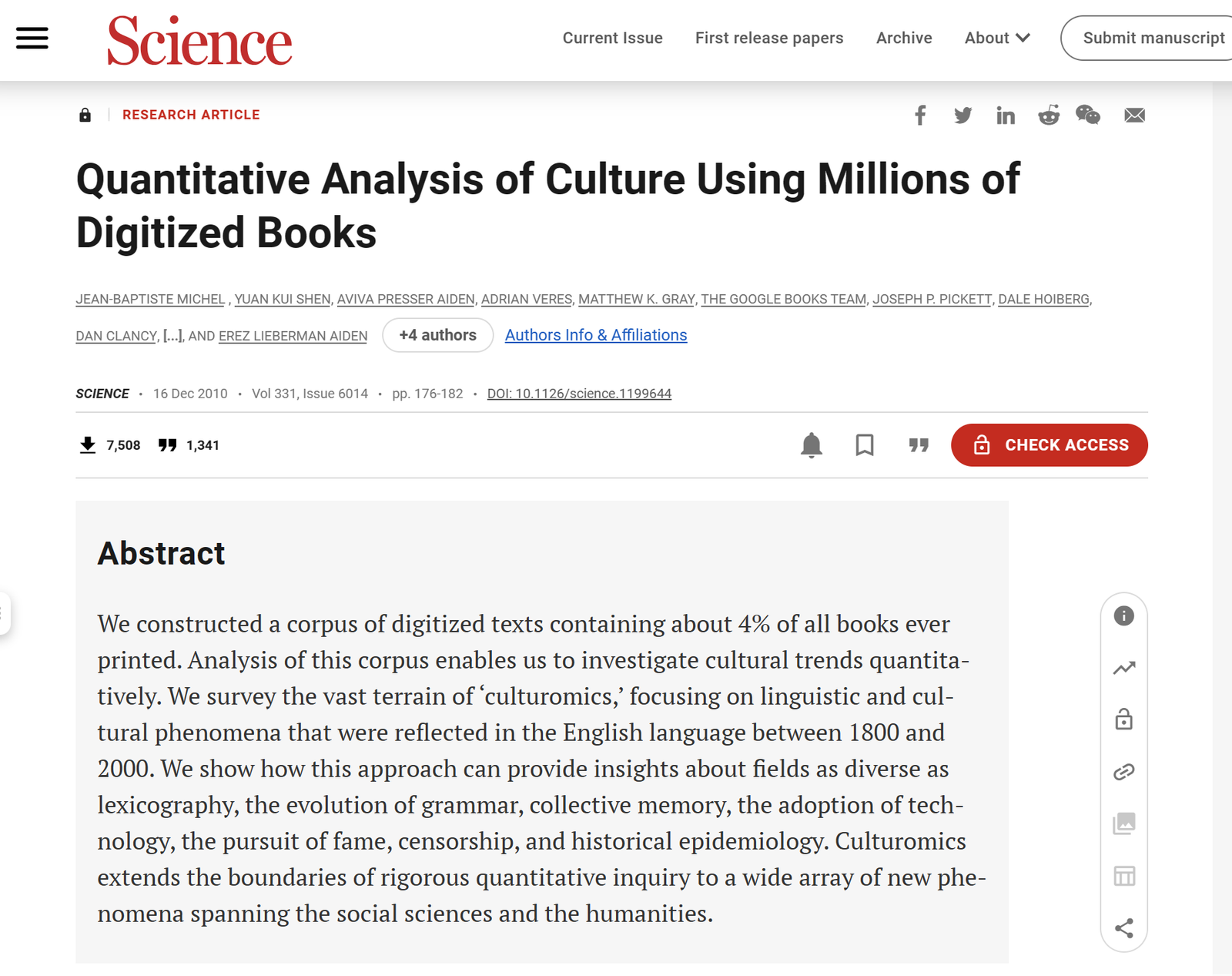Open the article DOI link

pos(579,394)
